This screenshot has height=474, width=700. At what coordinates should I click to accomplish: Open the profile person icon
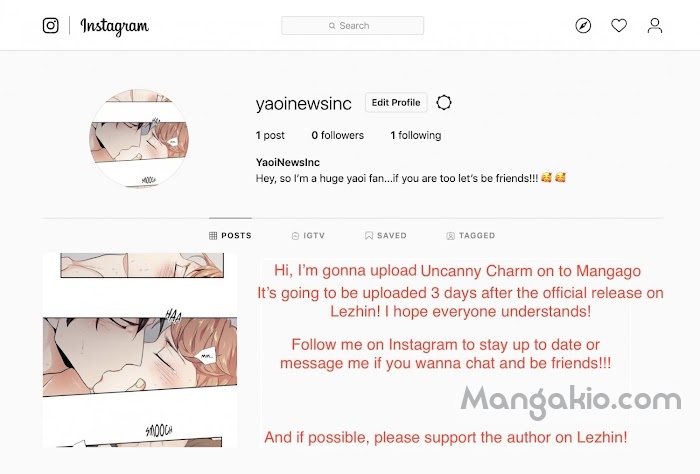coord(655,25)
